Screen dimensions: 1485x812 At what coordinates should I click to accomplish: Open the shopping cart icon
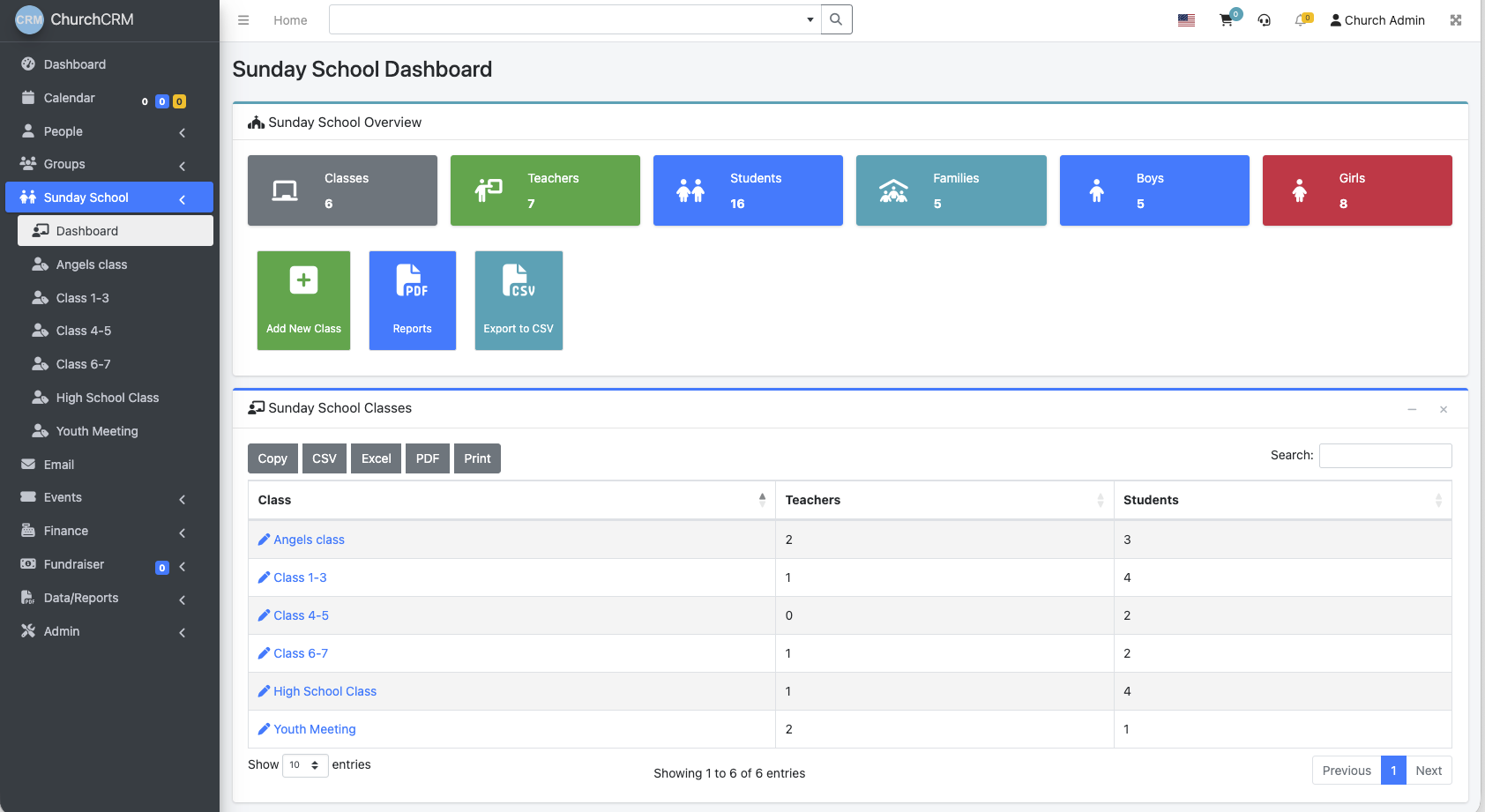(1226, 20)
